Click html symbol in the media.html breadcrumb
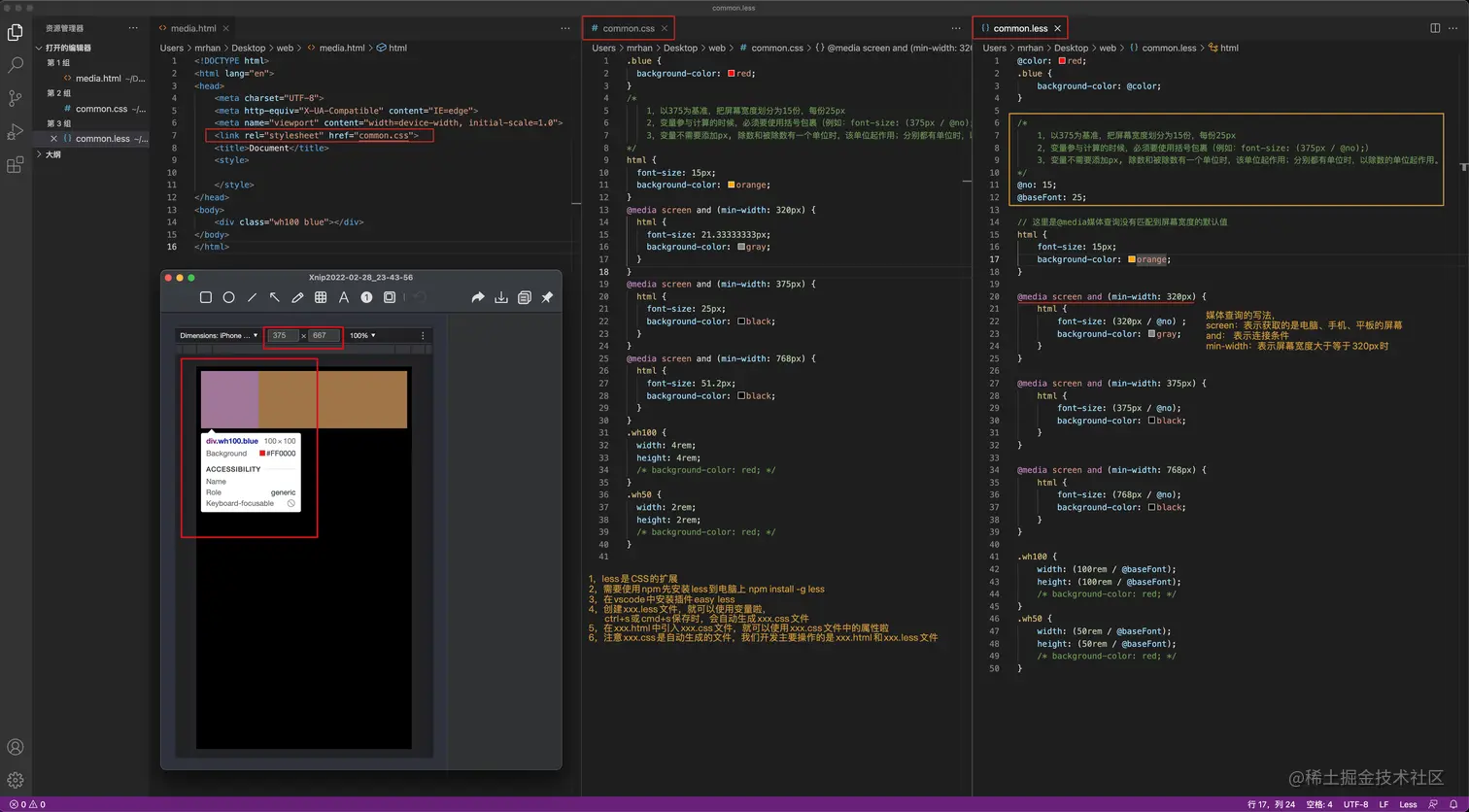This screenshot has height=812, width=1469. (x=392, y=48)
